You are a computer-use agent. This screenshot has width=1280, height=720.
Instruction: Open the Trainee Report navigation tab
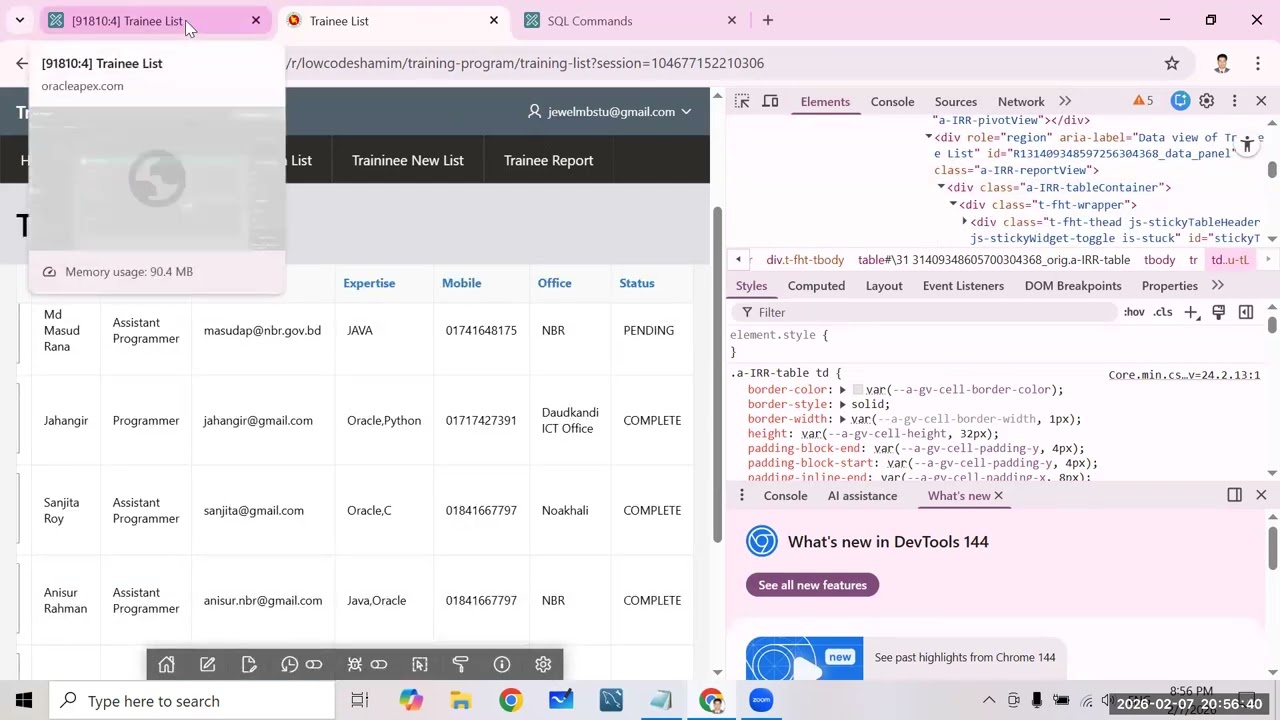tap(548, 160)
